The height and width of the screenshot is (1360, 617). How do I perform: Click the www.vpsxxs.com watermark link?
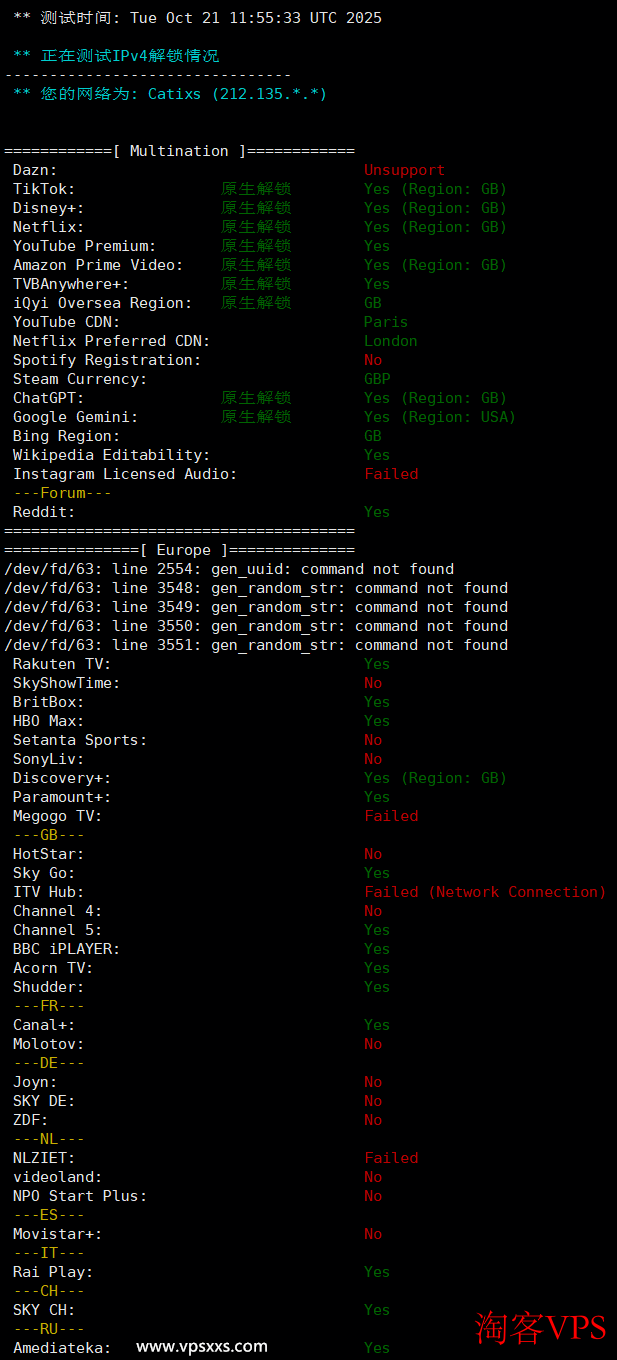[x=201, y=1346]
